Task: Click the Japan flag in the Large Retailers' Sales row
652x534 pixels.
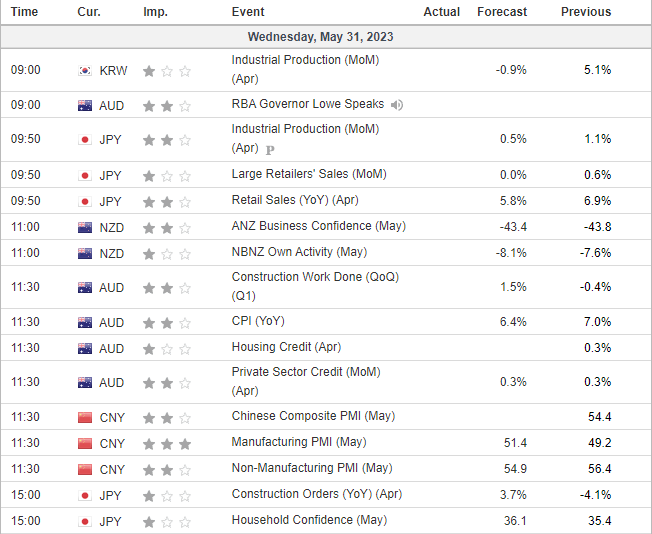Action: 85,176
